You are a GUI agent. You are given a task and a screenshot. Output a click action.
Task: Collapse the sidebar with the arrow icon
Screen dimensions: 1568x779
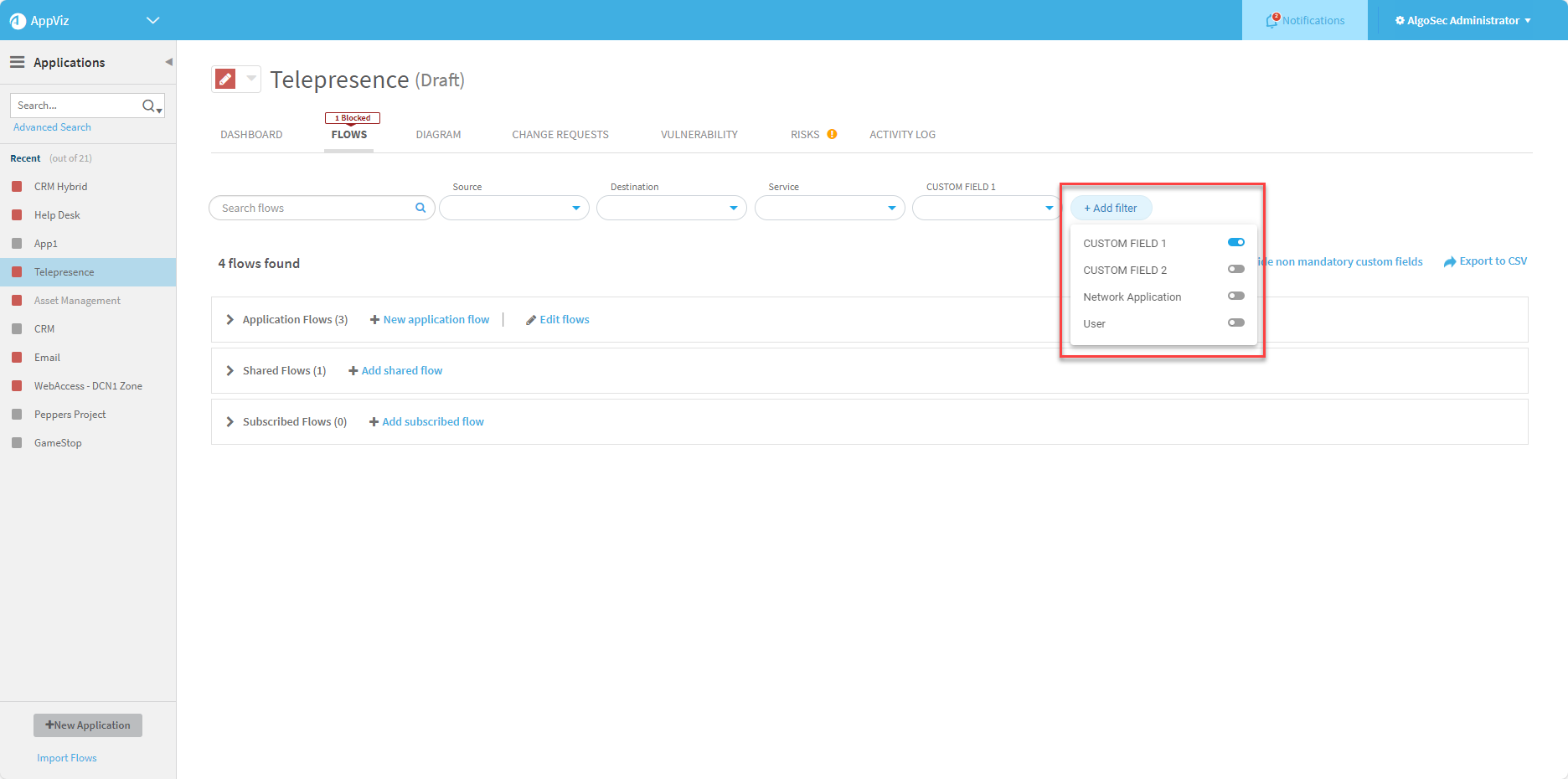click(x=168, y=62)
